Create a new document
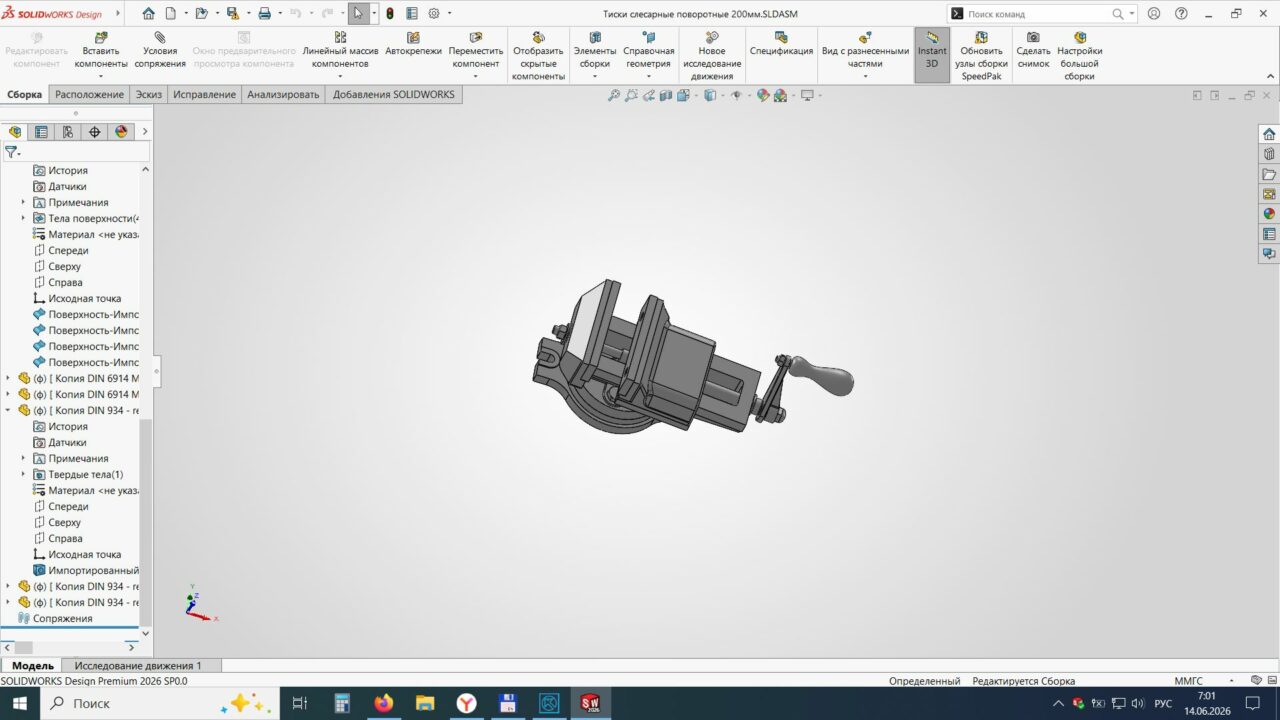Image resolution: width=1280 pixels, height=720 pixels. click(x=171, y=14)
